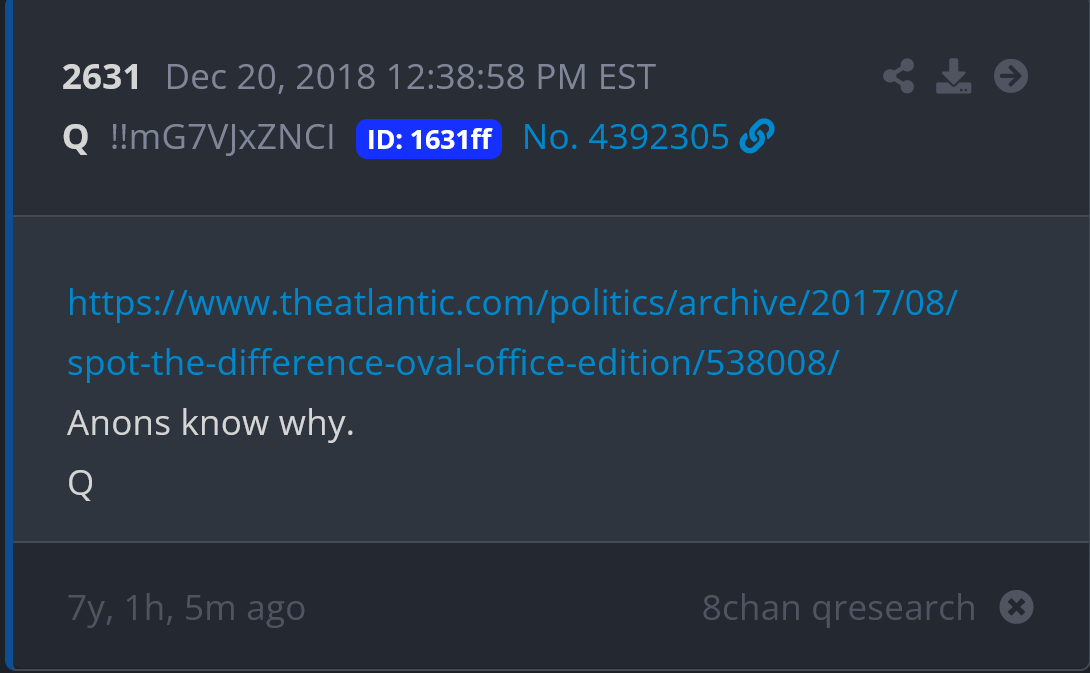
Task: Copy the permalink using the chain link icon
Action: click(x=757, y=136)
